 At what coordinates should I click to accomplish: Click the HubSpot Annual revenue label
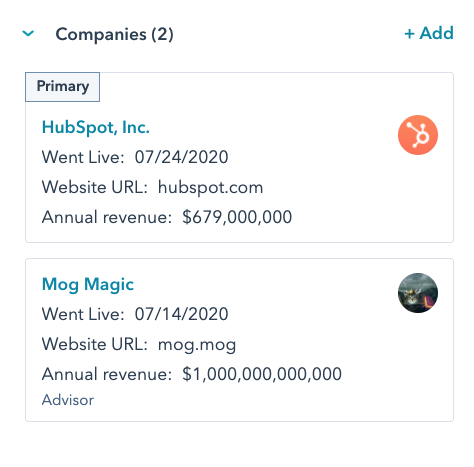(x=107, y=217)
